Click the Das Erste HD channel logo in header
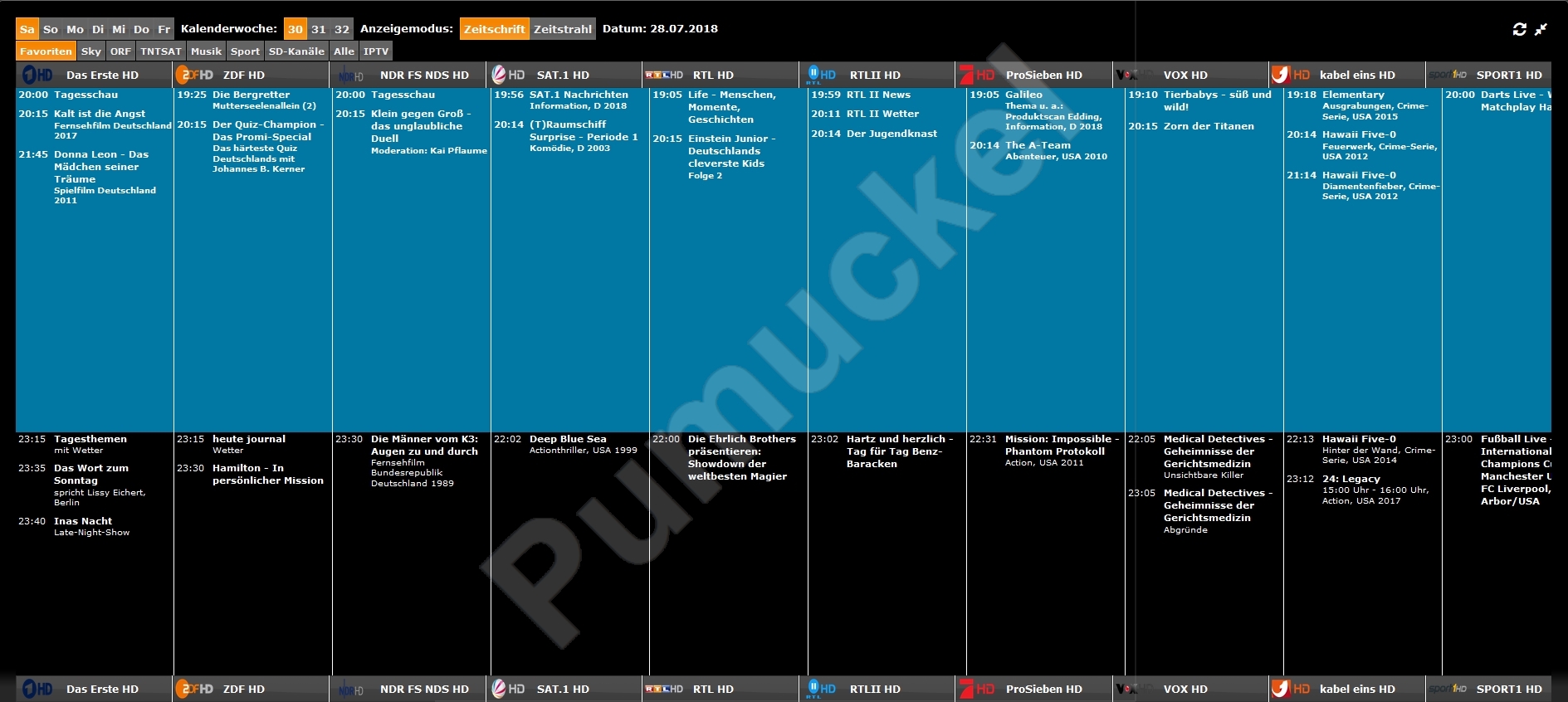 click(38, 75)
